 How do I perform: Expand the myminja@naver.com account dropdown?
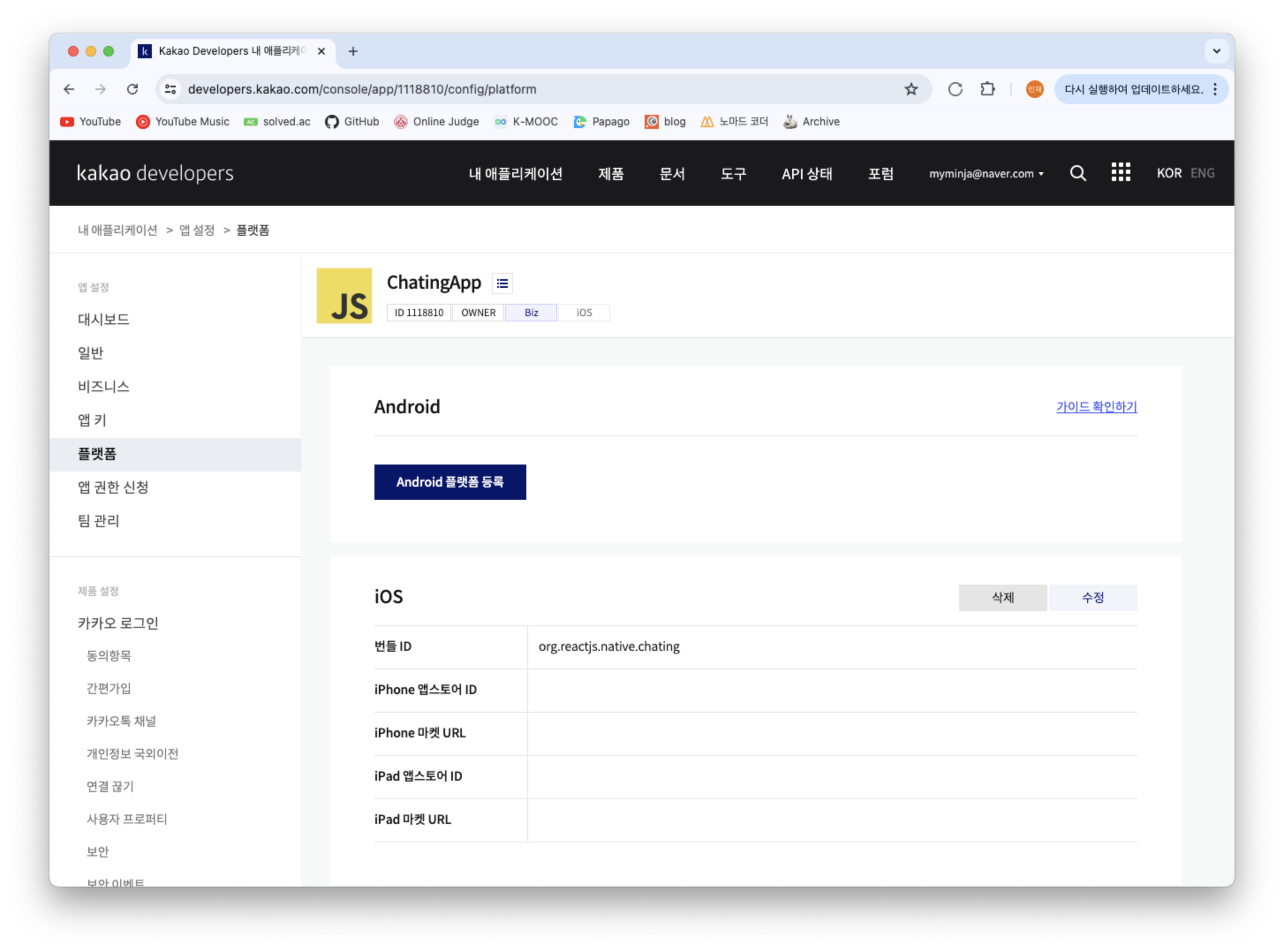tap(986, 174)
